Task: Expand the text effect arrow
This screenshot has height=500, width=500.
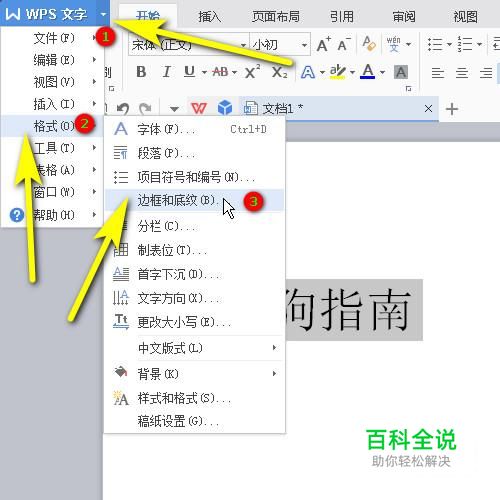Action: coord(322,72)
